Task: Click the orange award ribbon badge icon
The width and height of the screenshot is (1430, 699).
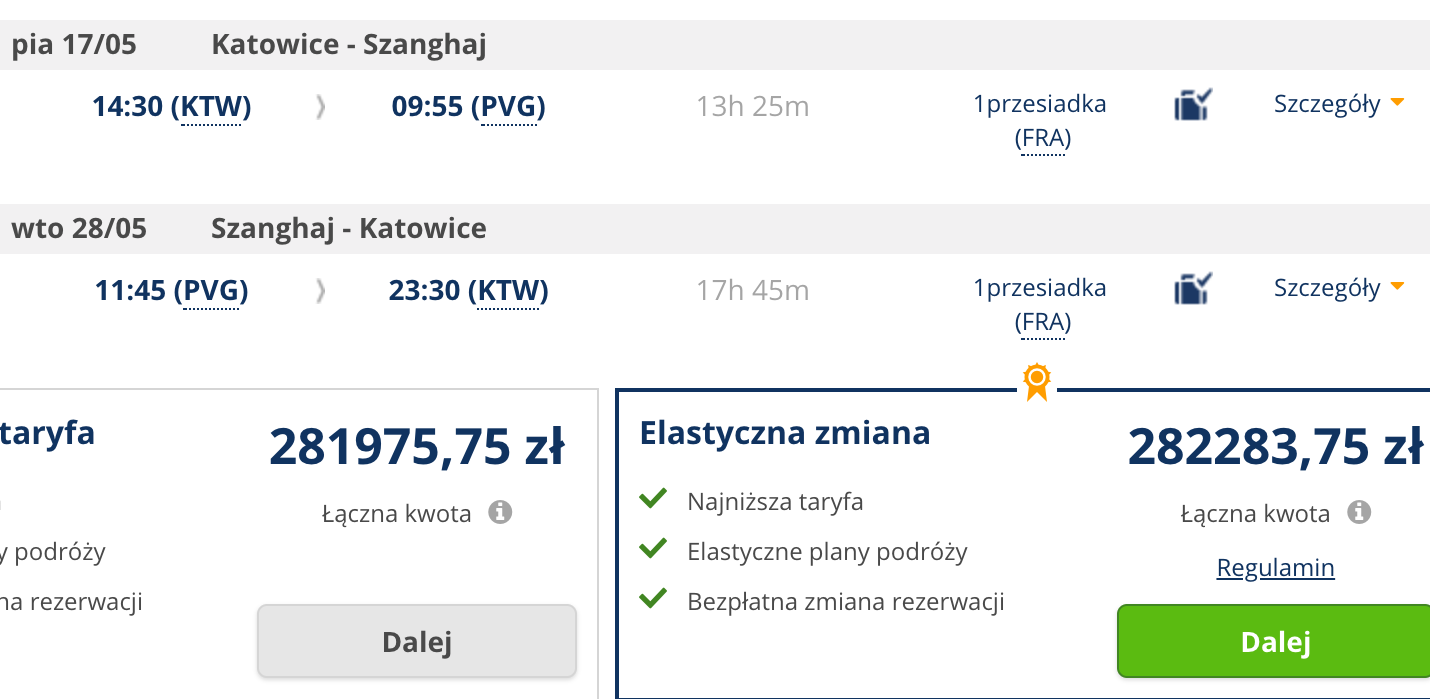Action: click(1036, 382)
